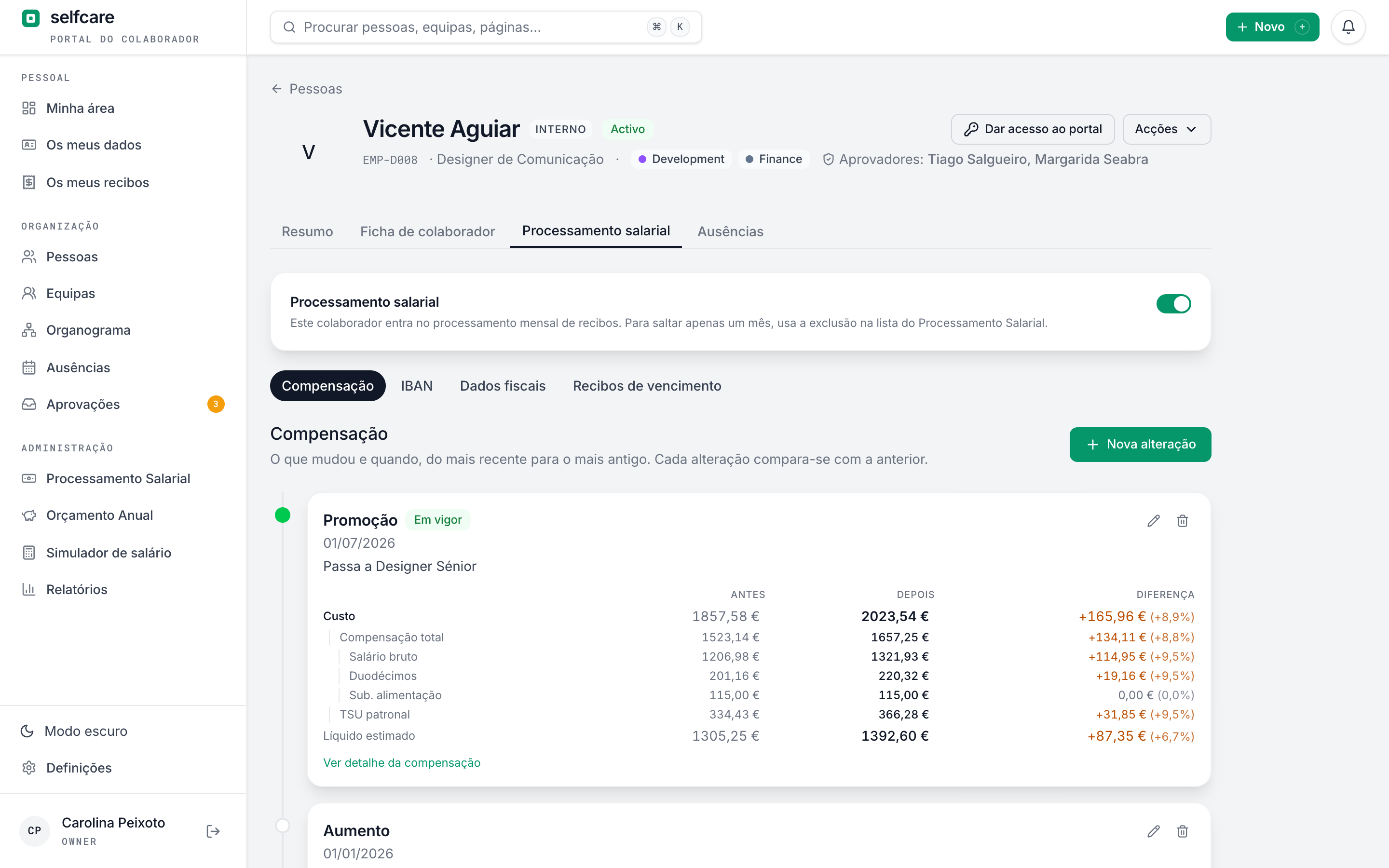Screen dimensions: 1389x868
Task: Open Aprovações with three pending
Action: (123, 404)
